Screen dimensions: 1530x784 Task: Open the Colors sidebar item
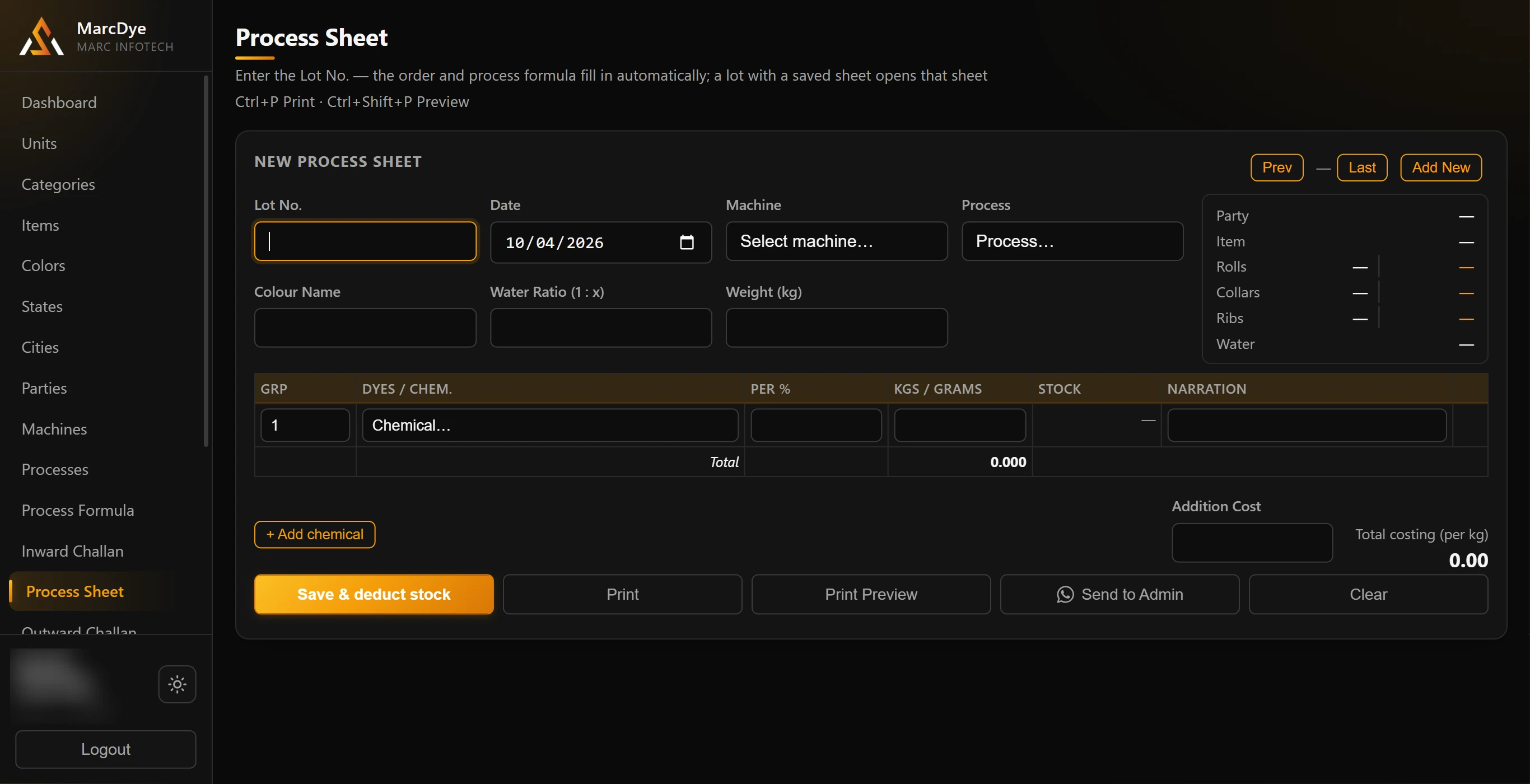[x=43, y=265]
